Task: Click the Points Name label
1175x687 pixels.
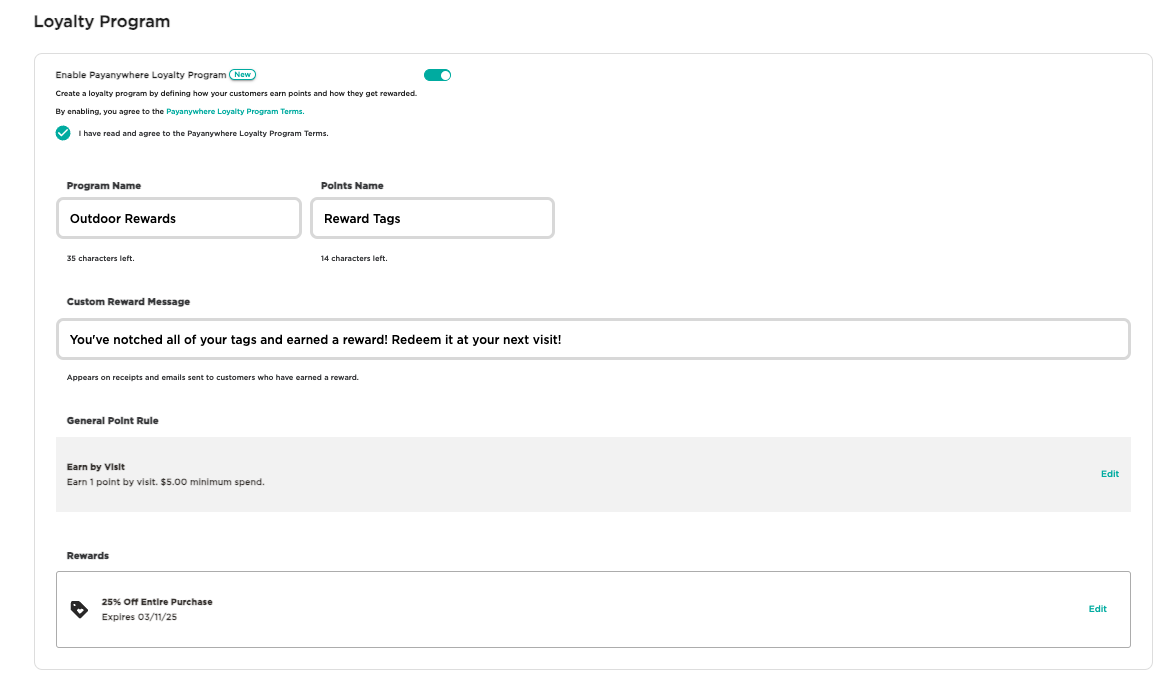Action: (352, 186)
